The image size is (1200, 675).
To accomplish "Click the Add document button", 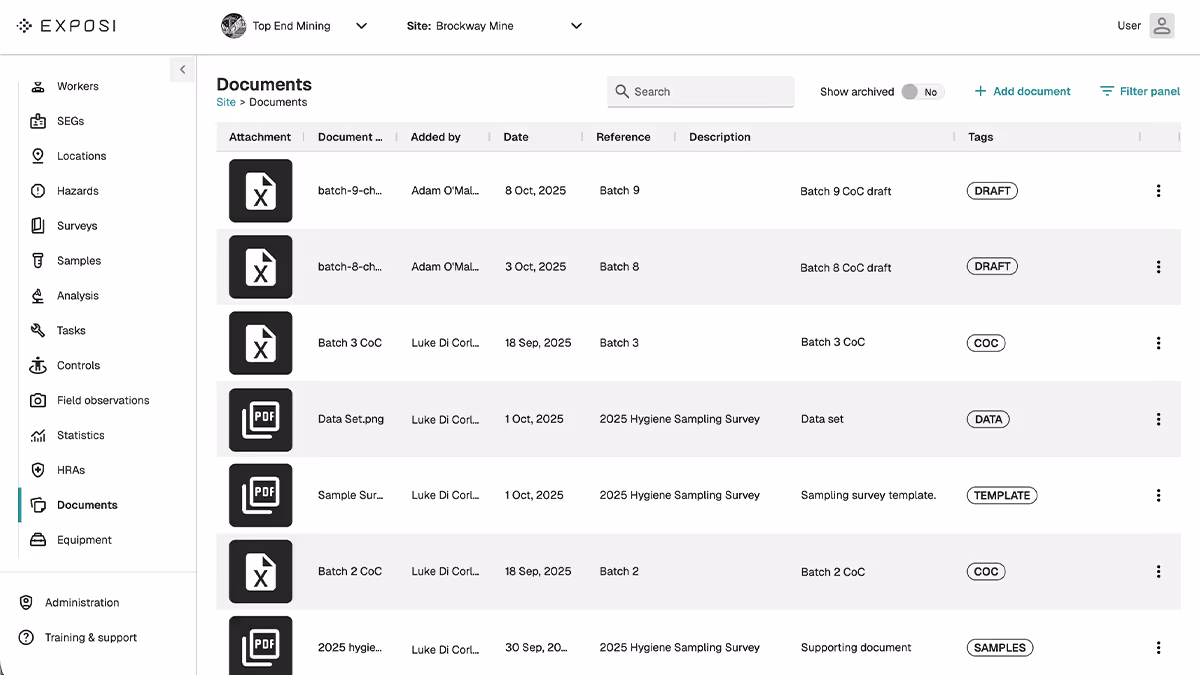I will tap(1022, 91).
